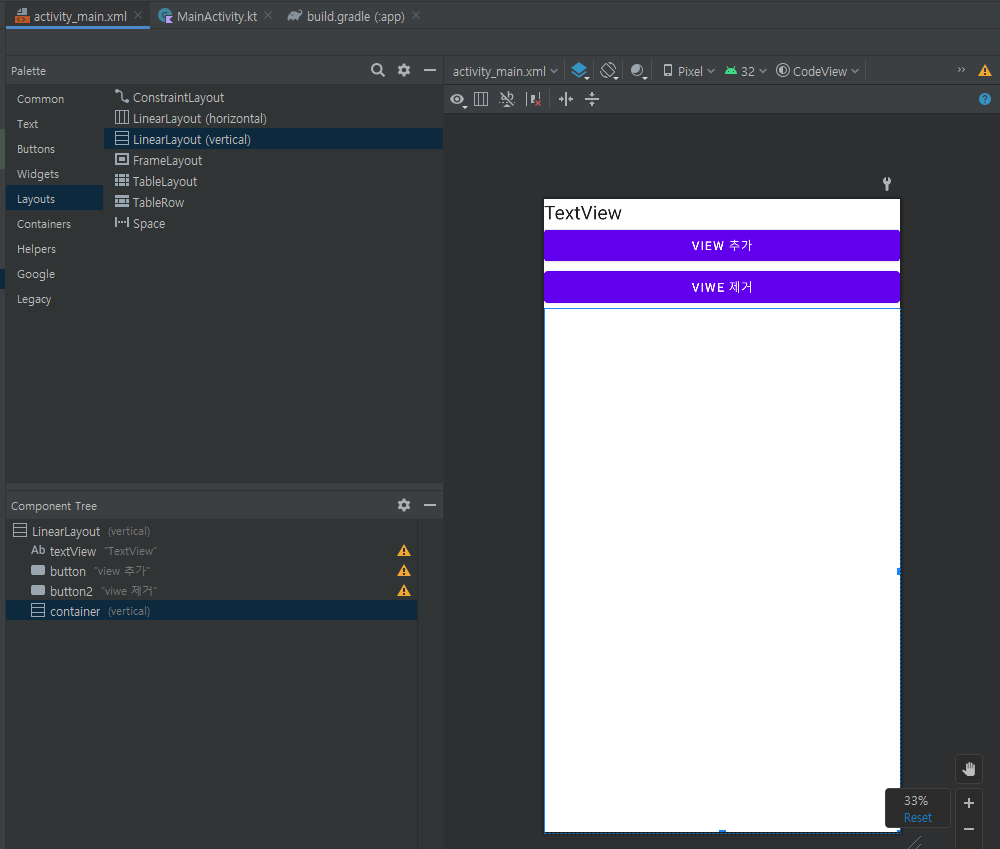
Task: Click warning icon on button2 row
Action: pyautogui.click(x=404, y=591)
